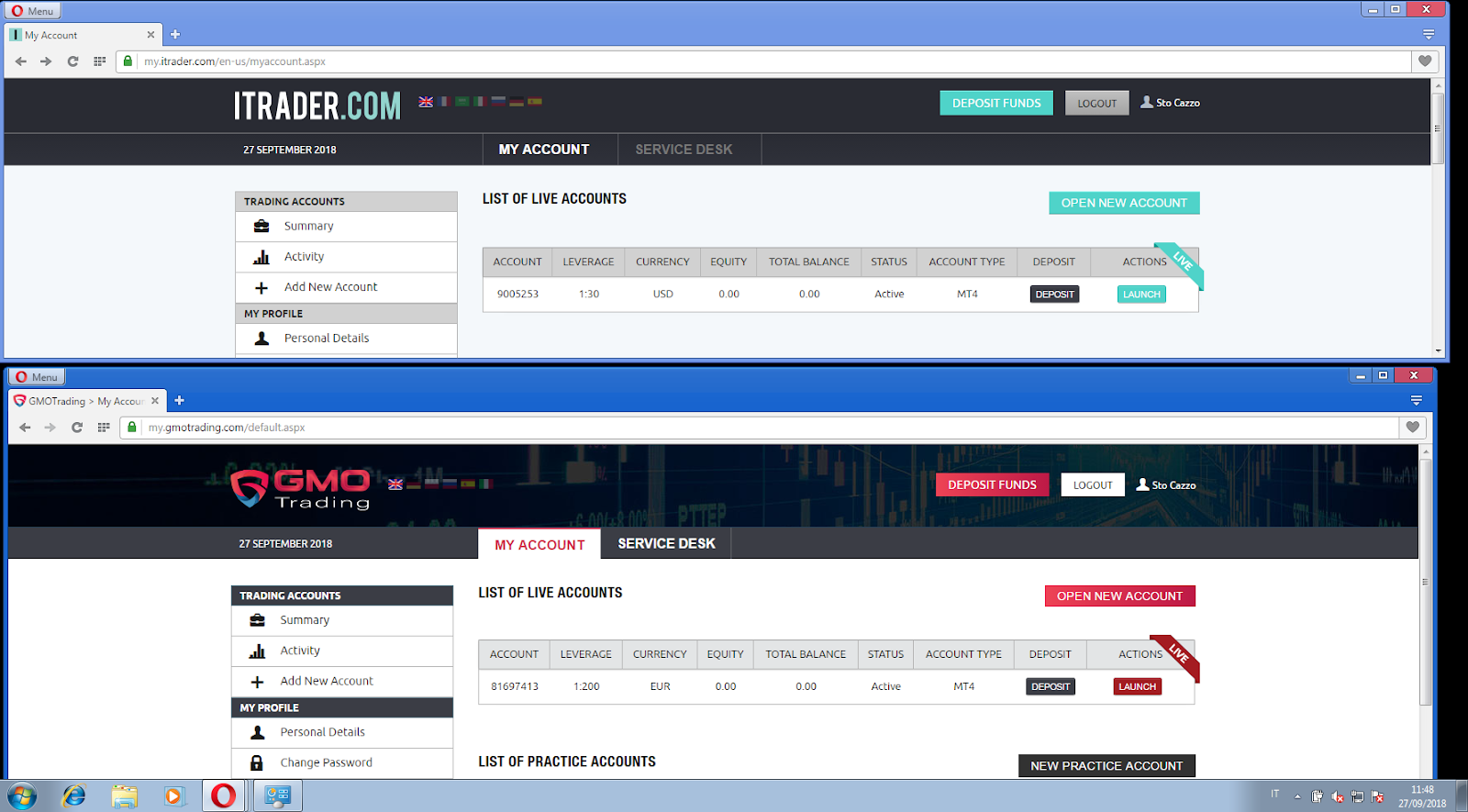Image resolution: width=1468 pixels, height=812 pixels.
Task: Click Open New Account on iTrader
Action: (x=1124, y=203)
